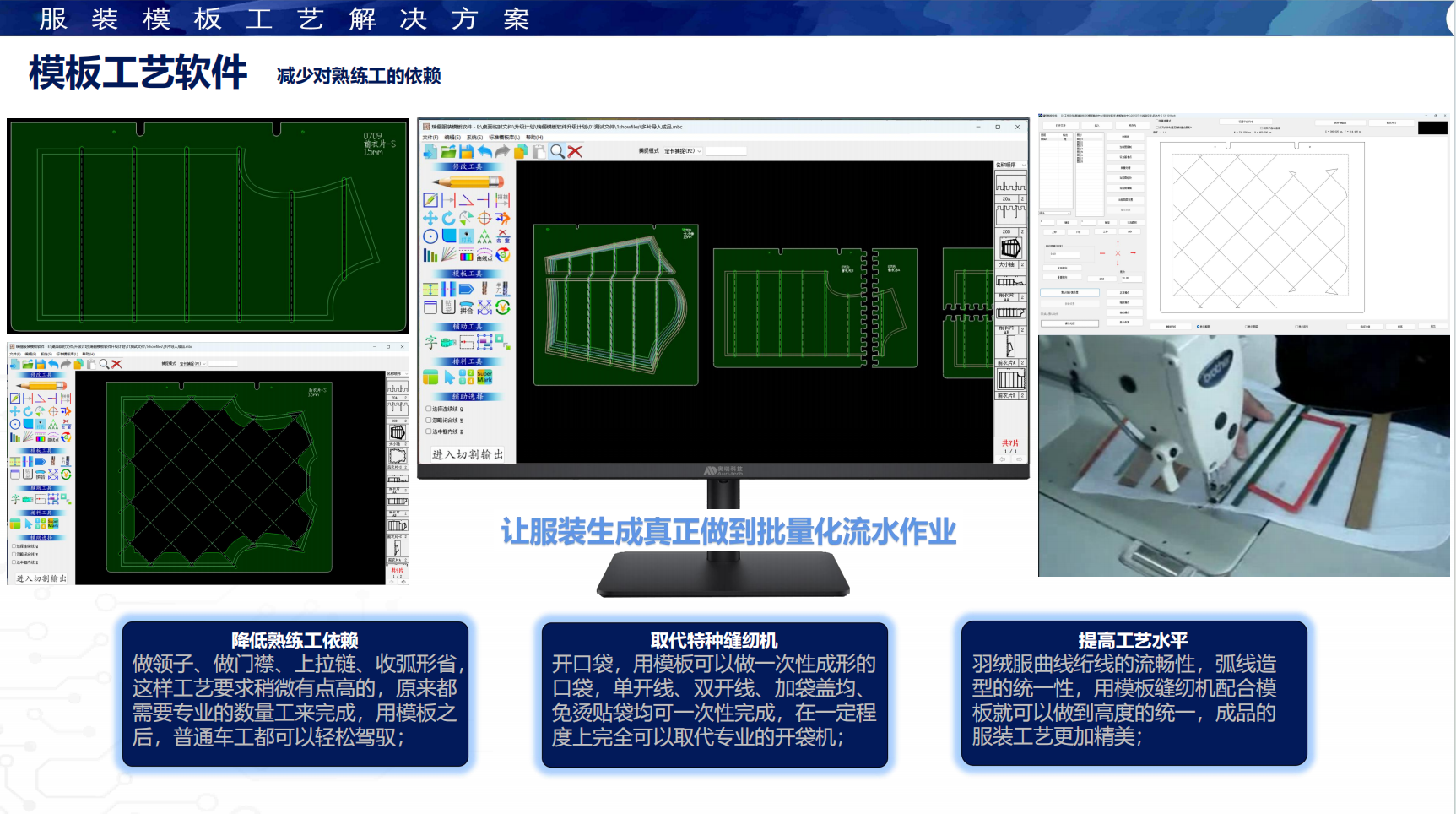The image size is (1456, 814).
Task: Click the Super Mark nesting icon, center window
Action: click(x=484, y=377)
